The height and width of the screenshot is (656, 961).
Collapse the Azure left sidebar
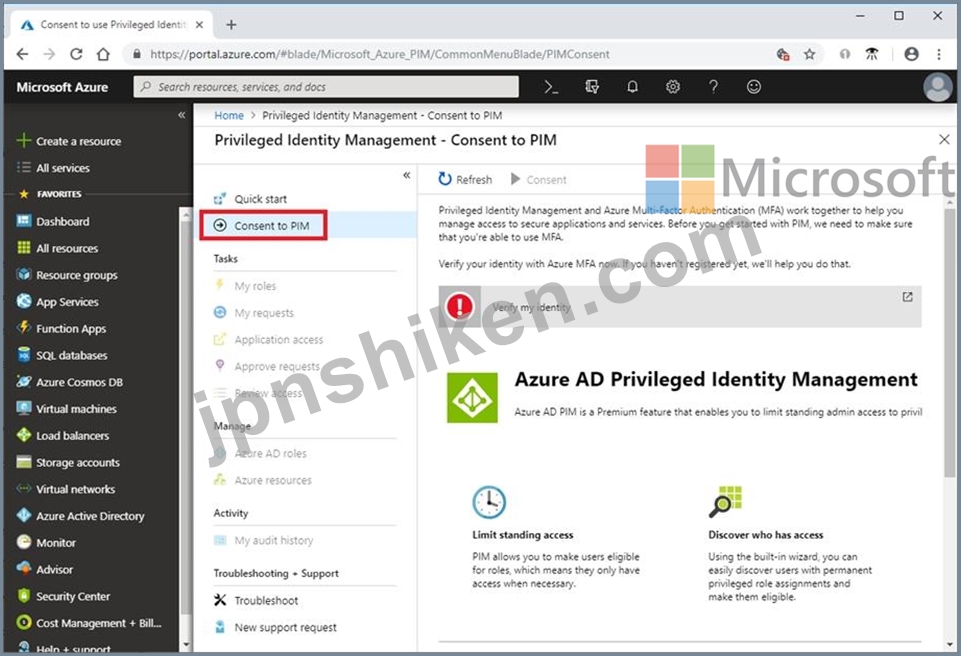coord(181,115)
